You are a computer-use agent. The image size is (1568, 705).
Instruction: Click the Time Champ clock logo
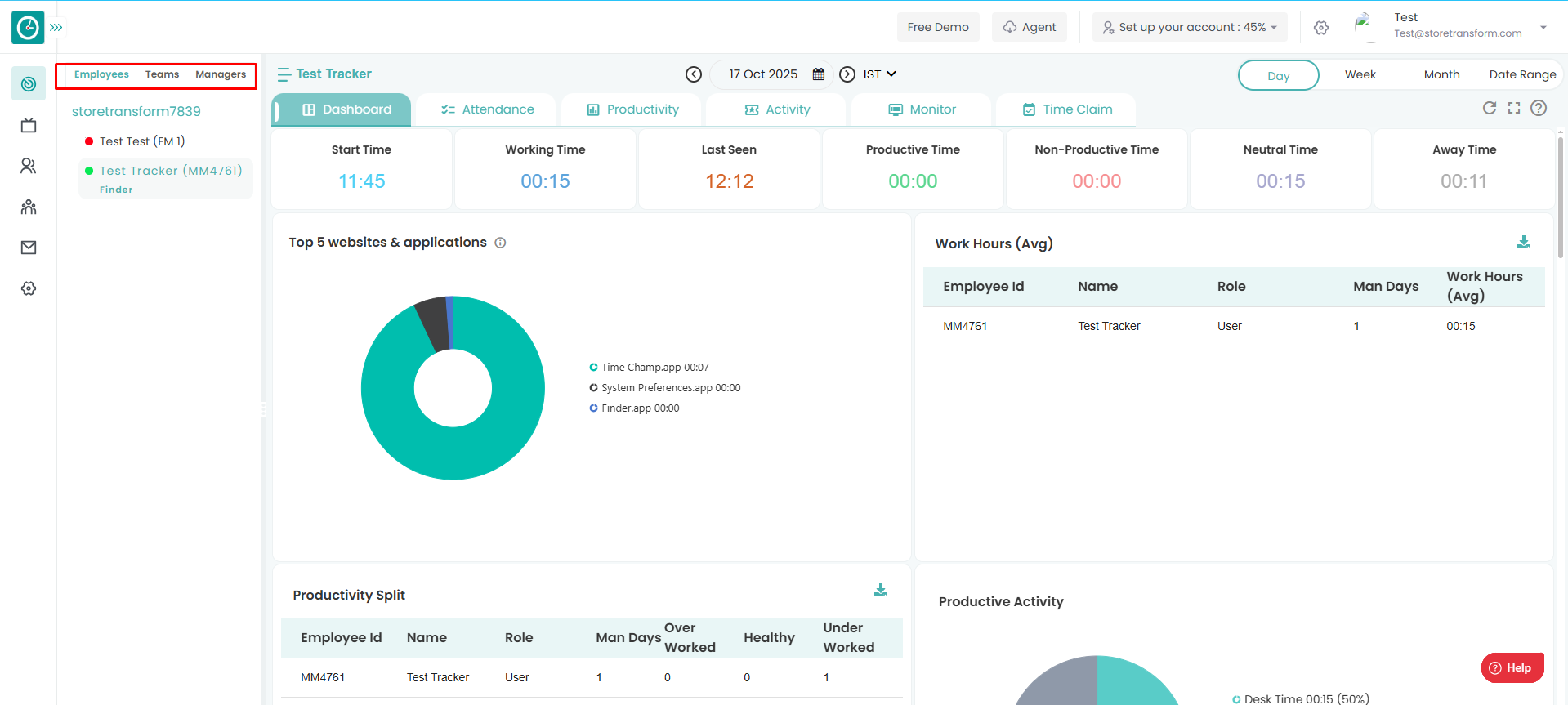click(28, 28)
